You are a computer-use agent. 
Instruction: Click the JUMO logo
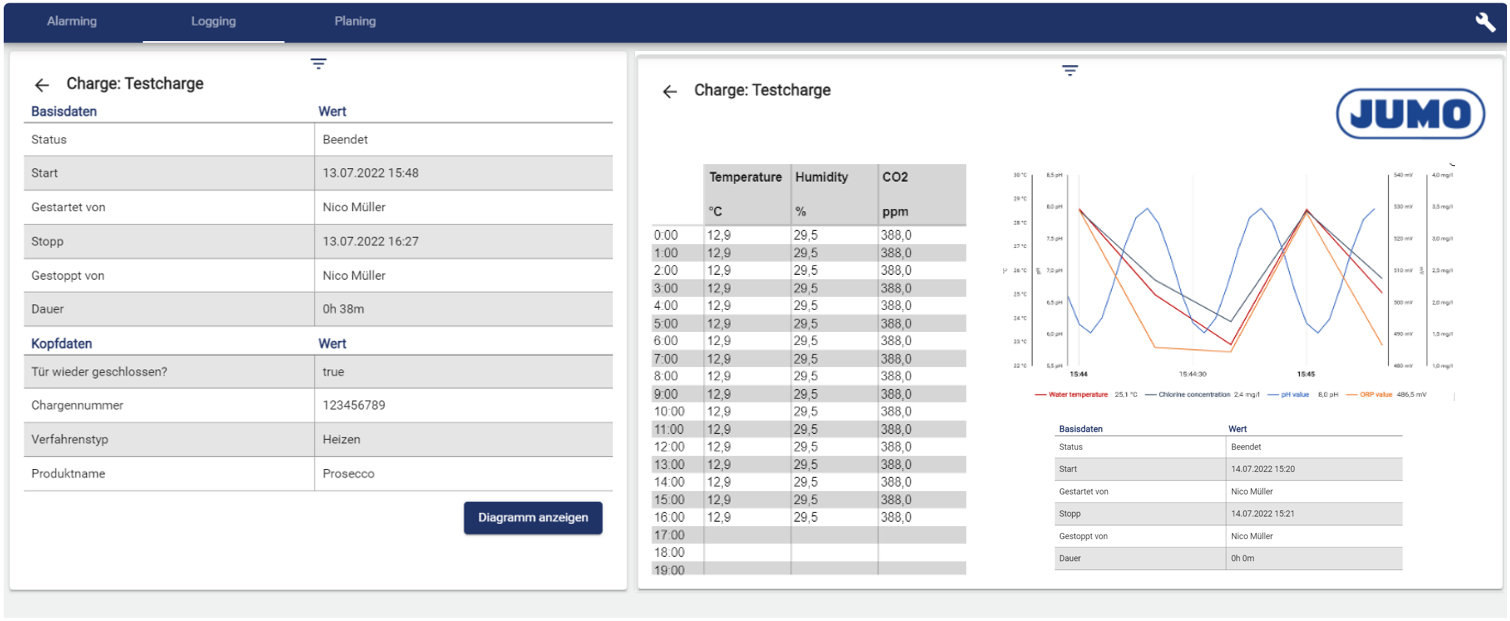click(1410, 114)
